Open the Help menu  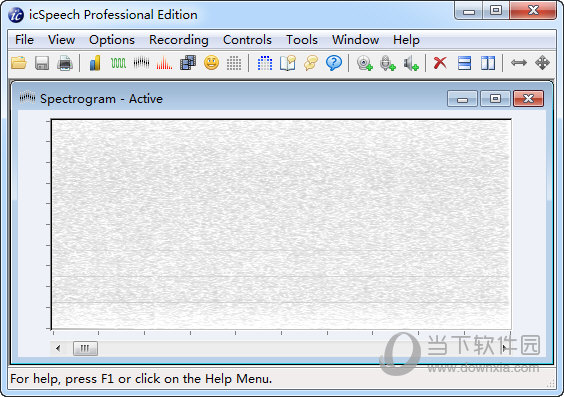[x=406, y=40]
